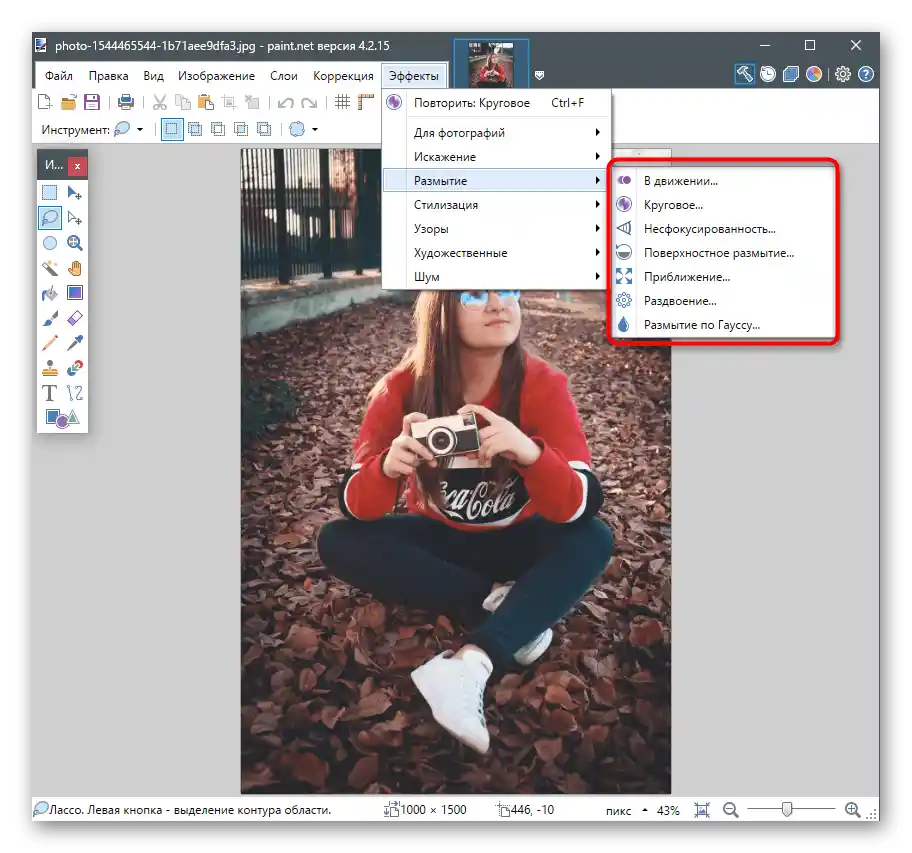
Task: Select the Move Selection tool
Action: click(x=74, y=218)
